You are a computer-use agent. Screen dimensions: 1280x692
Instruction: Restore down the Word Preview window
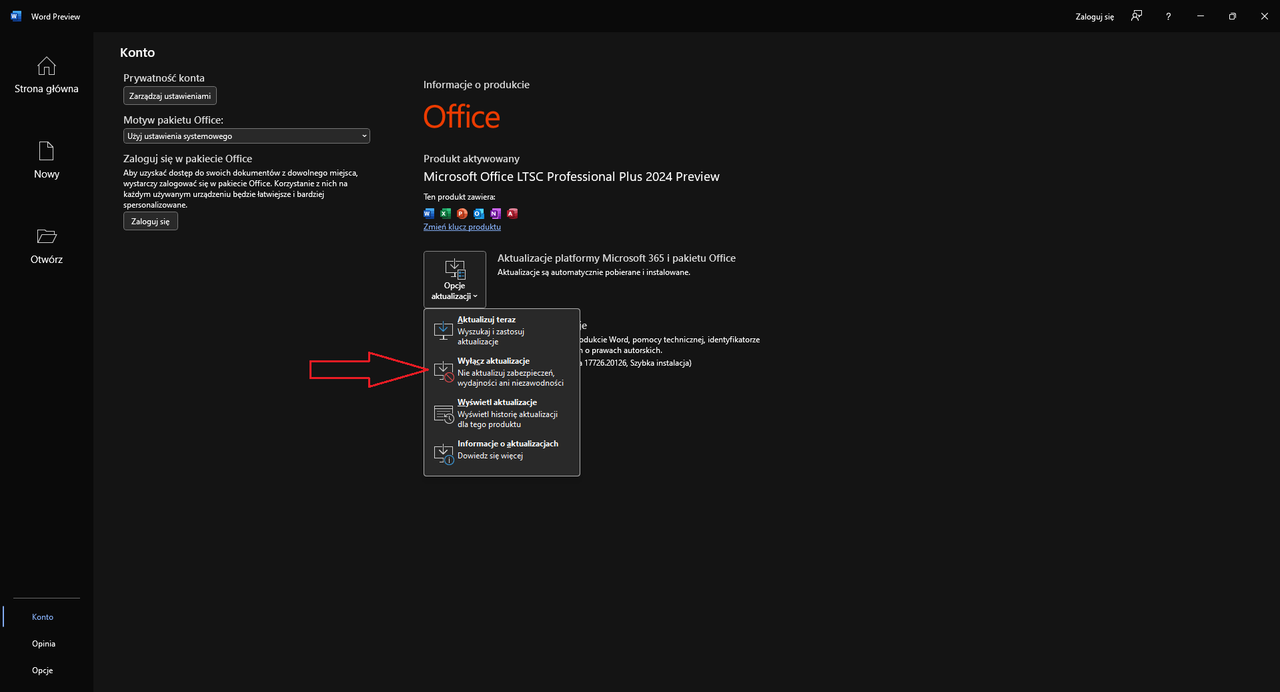tap(1232, 16)
